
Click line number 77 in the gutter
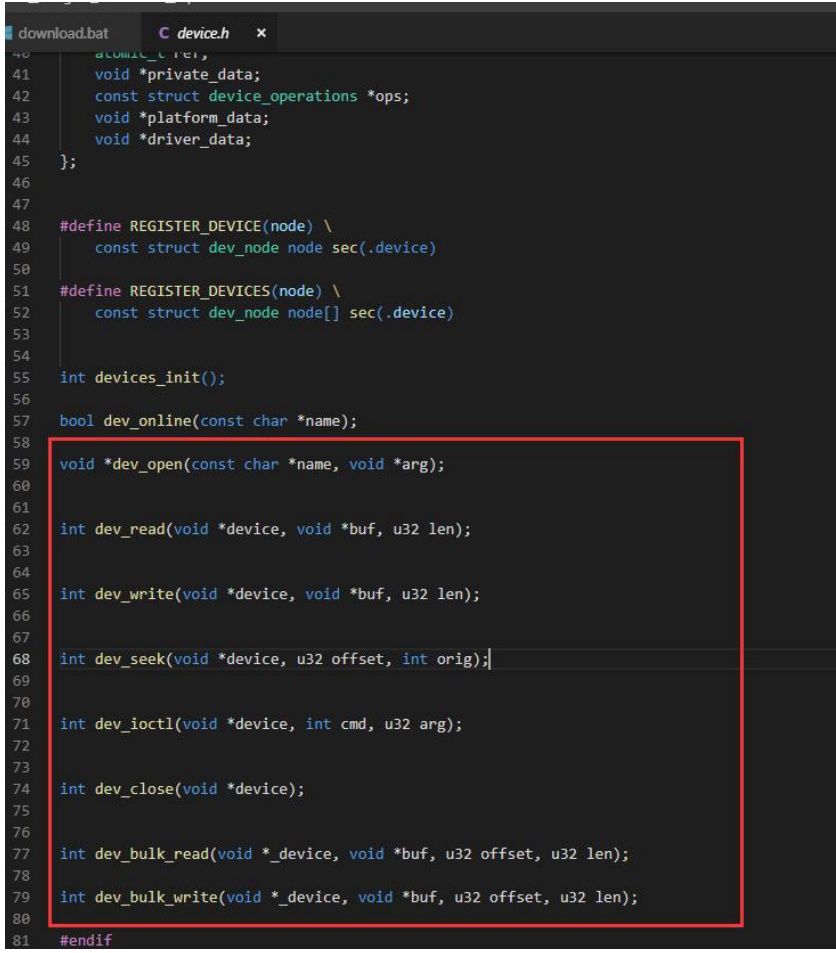click(21, 854)
